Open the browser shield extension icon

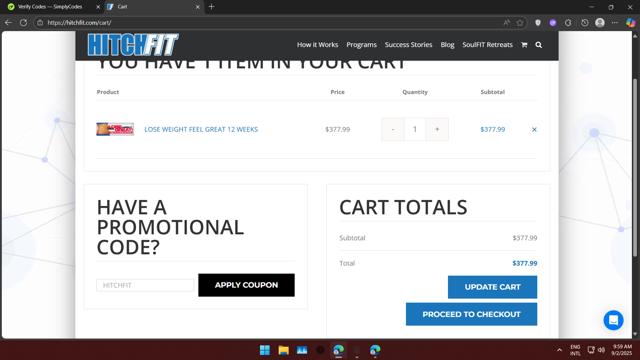tap(538, 23)
